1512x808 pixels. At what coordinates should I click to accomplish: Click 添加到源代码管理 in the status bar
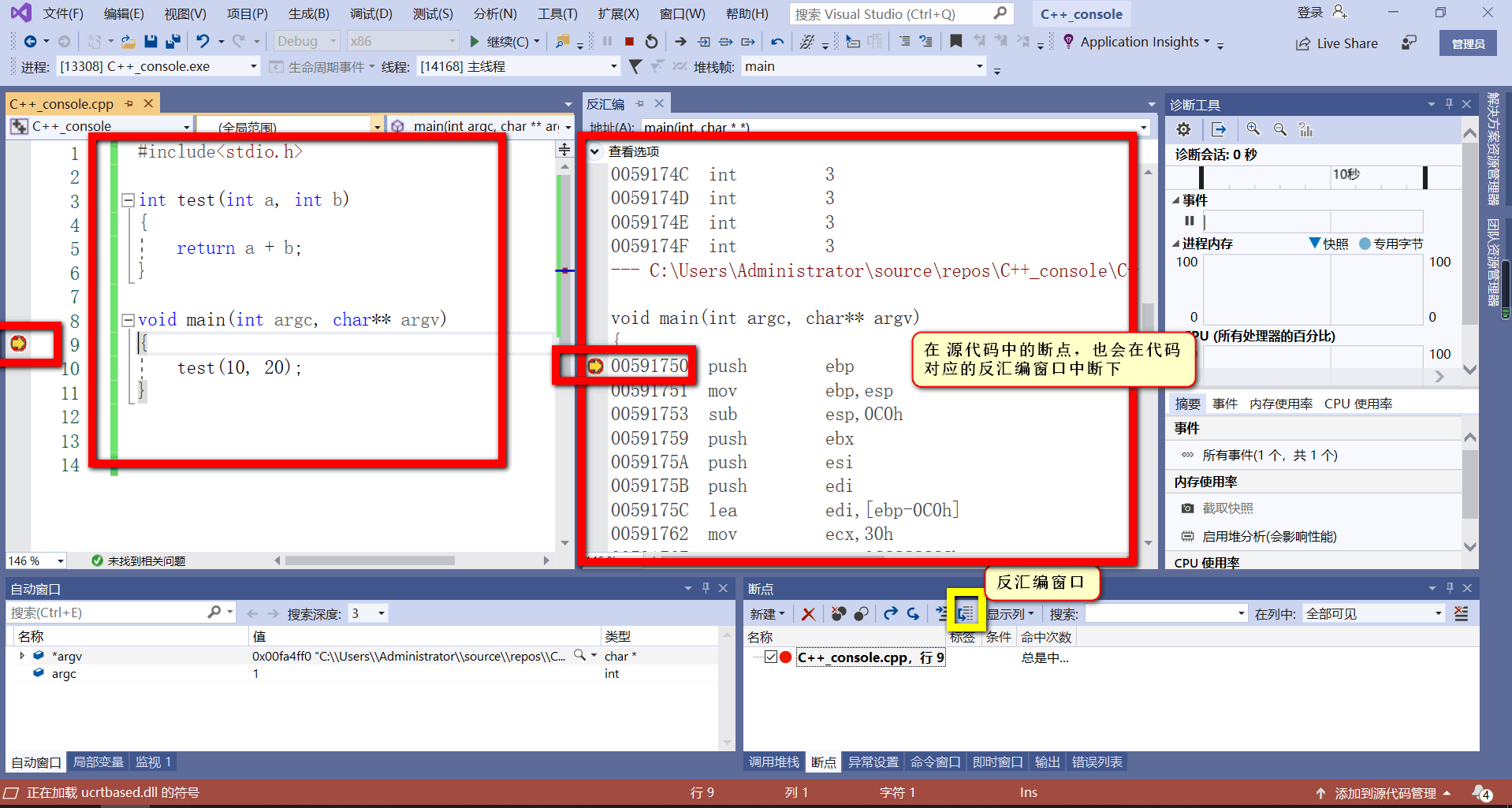tap(1385, 793)
